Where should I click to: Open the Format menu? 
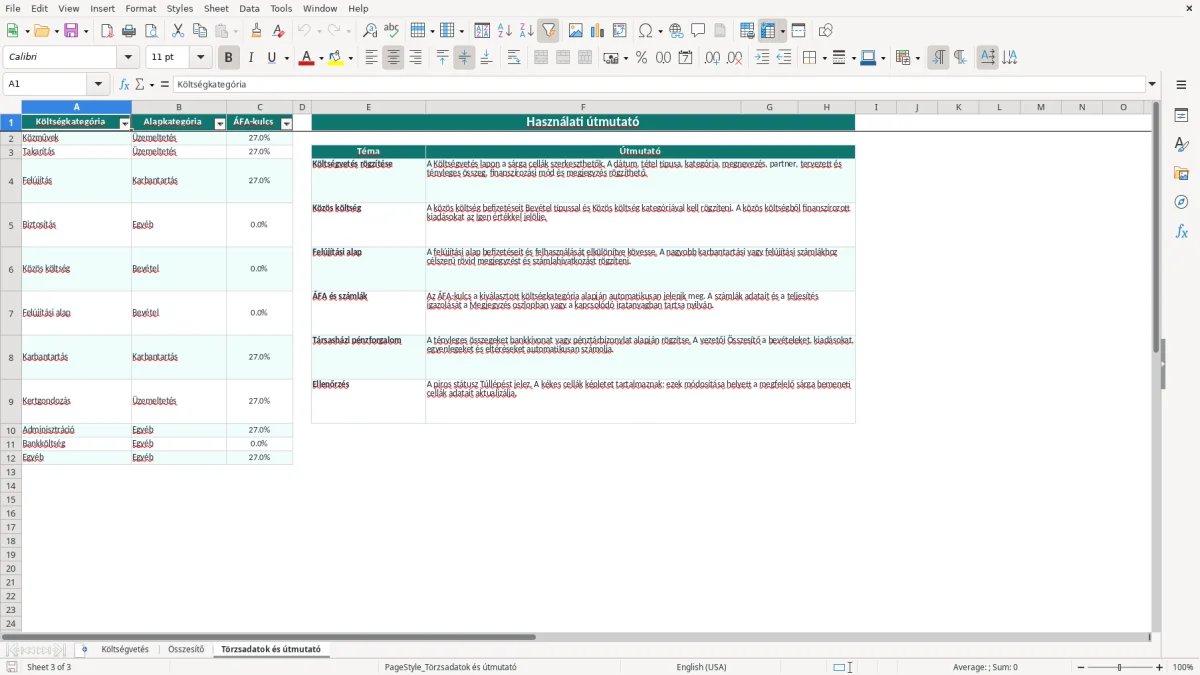click(x=141, y=8)
